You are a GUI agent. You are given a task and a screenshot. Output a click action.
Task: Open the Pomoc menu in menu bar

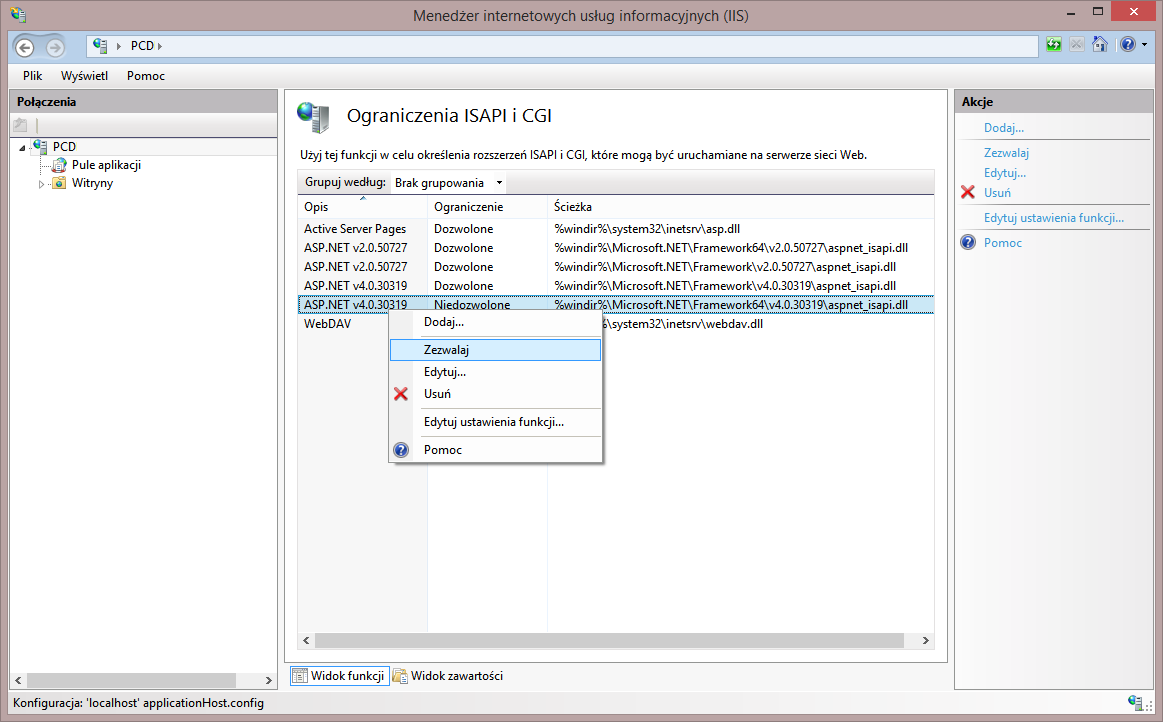tap(145, 76)
